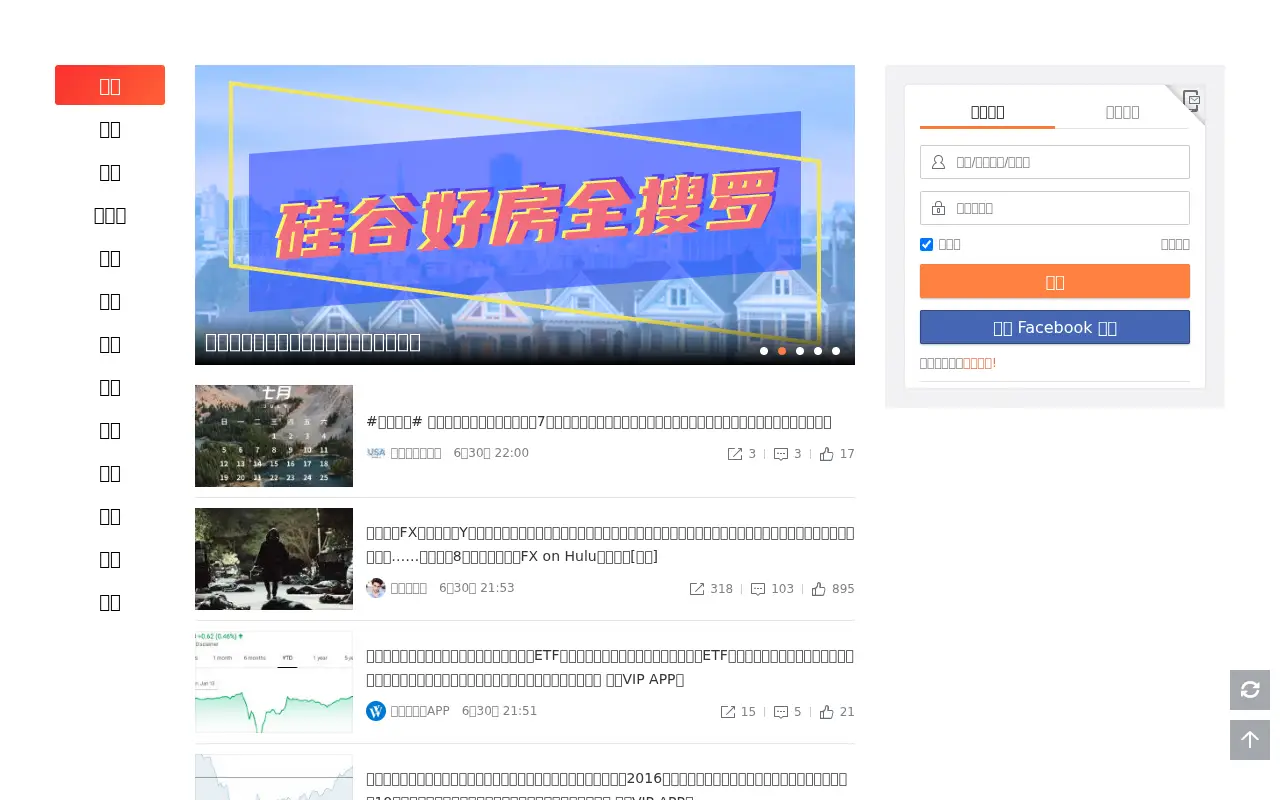Click comment icon with count 103
The width and height of the screenshot is (1280, 800).
[758, 589]
